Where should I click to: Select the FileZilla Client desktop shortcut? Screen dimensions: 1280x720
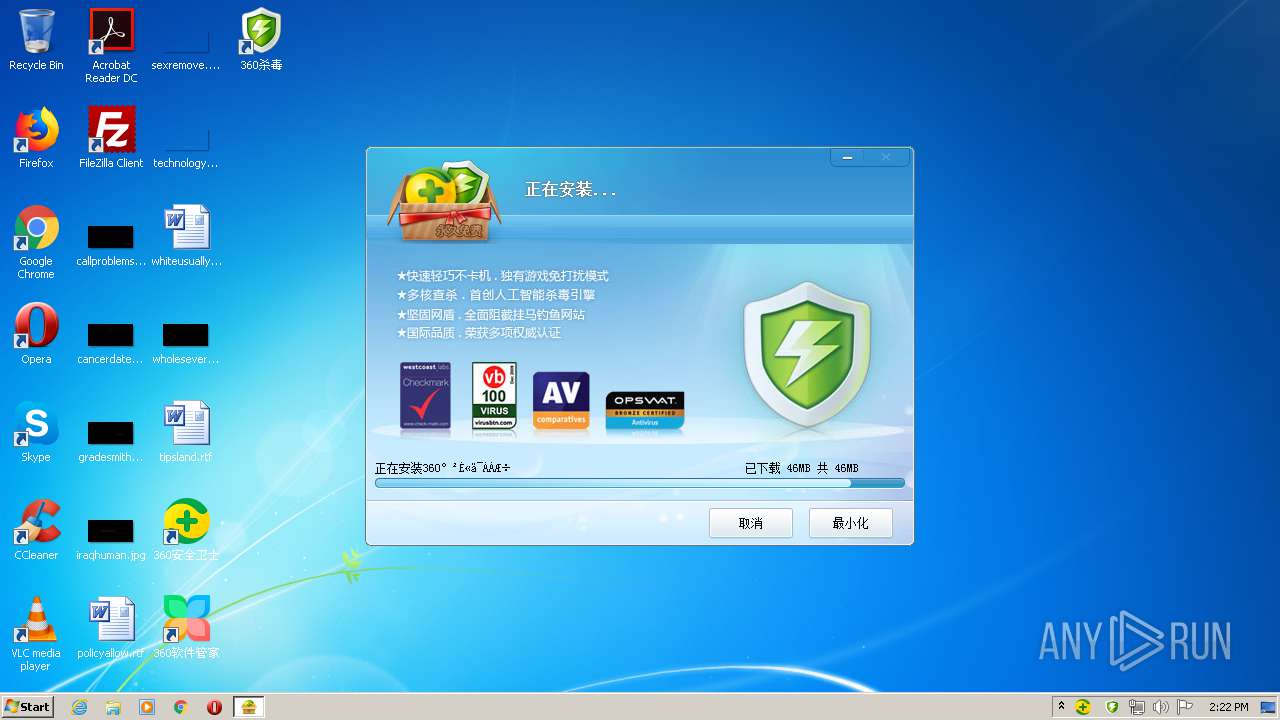click(111, 138)
